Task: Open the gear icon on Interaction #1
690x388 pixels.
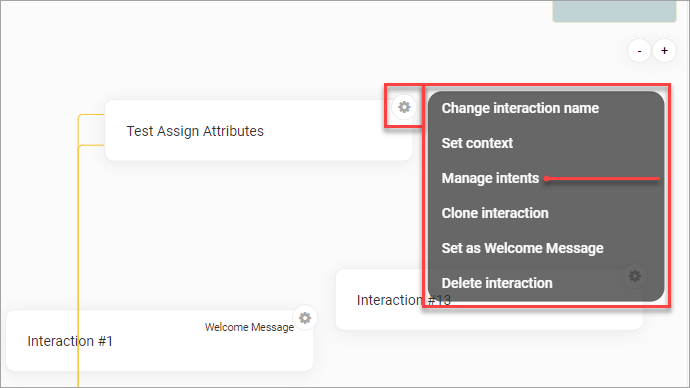Action: click(x=305, y=318)
